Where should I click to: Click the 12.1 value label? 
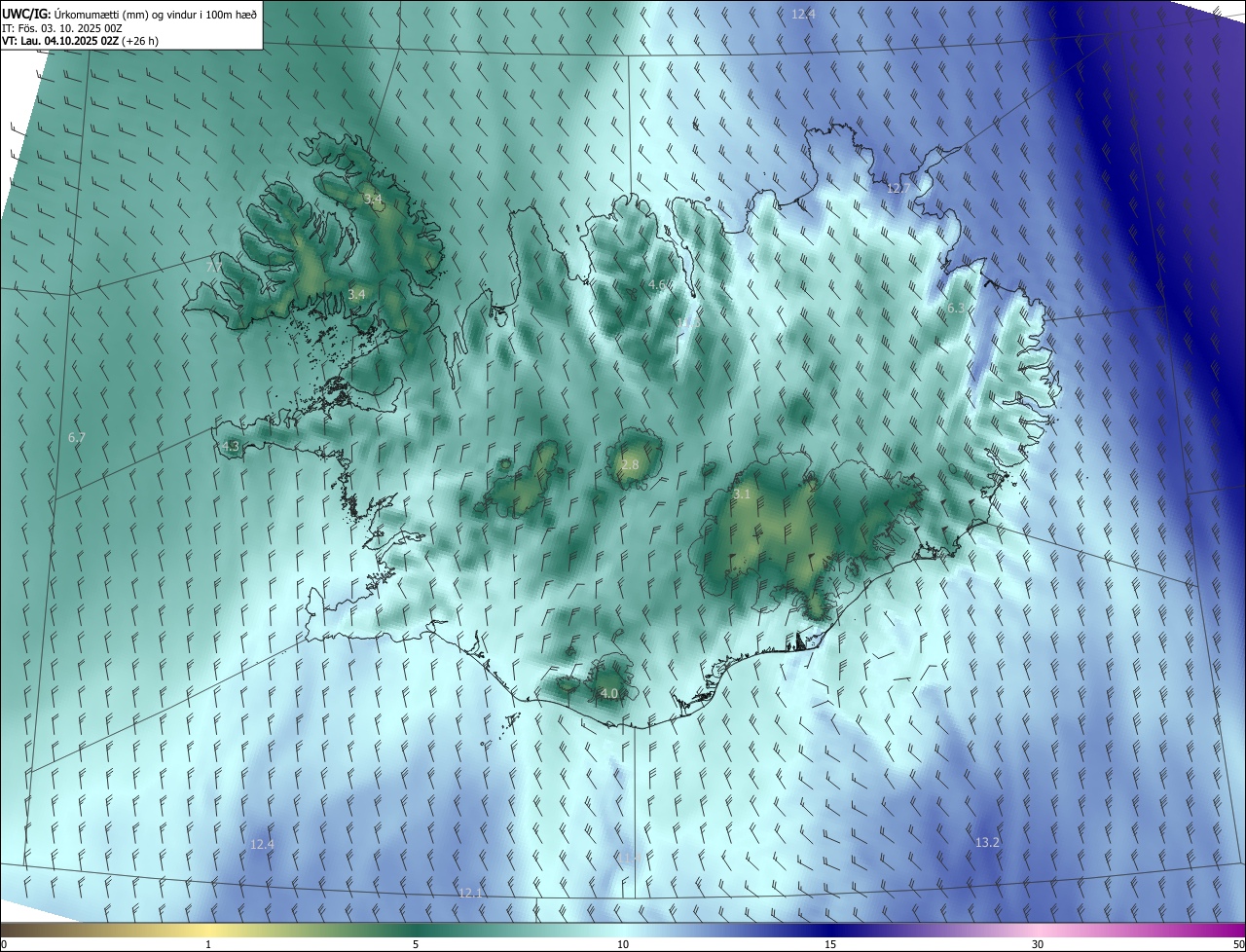470,893
